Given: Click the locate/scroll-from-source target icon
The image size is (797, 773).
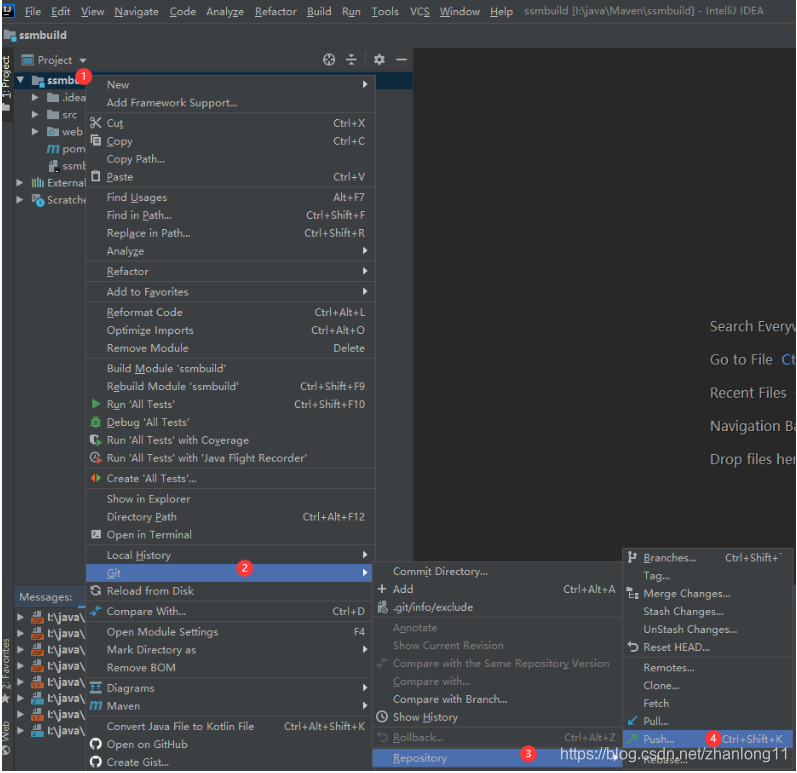Looking at the screenshot, I should pos(329,59).
